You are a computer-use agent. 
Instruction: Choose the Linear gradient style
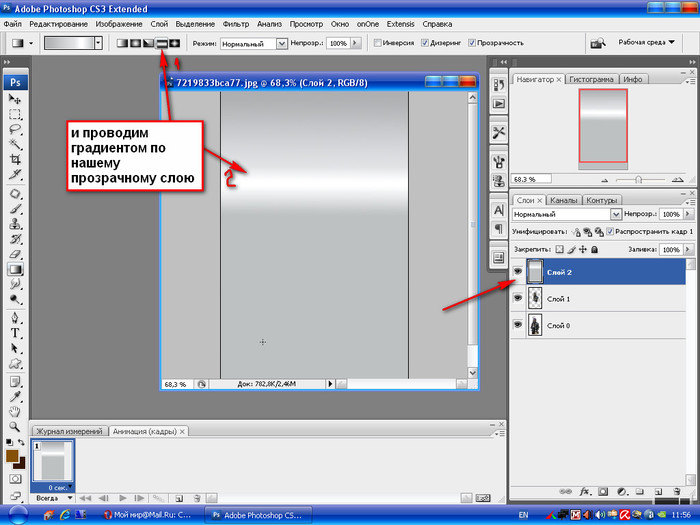pyautogui.click(x=122, y=43)
